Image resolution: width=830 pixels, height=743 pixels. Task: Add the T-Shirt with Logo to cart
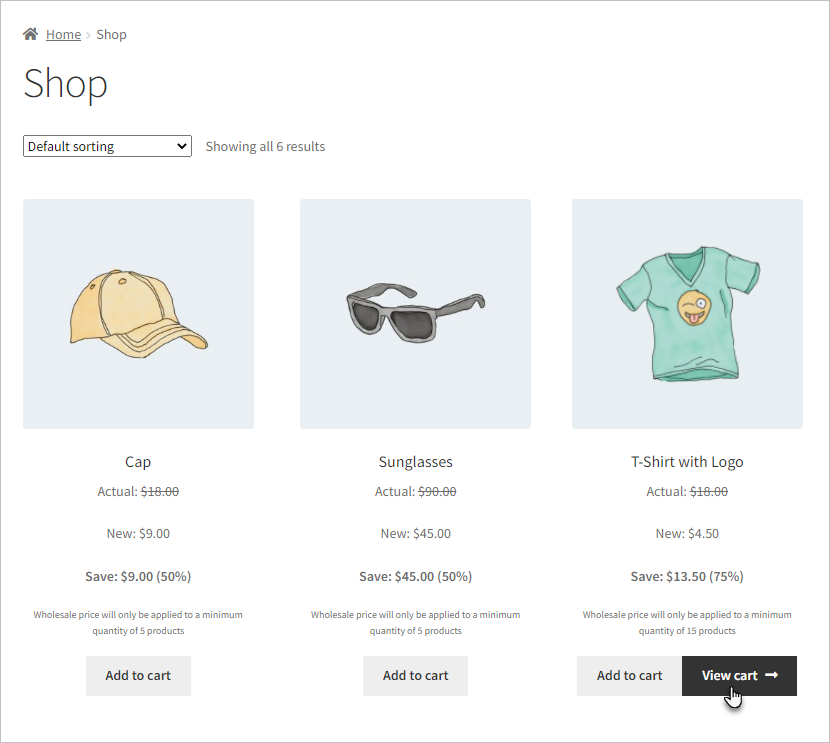(629, 676)
